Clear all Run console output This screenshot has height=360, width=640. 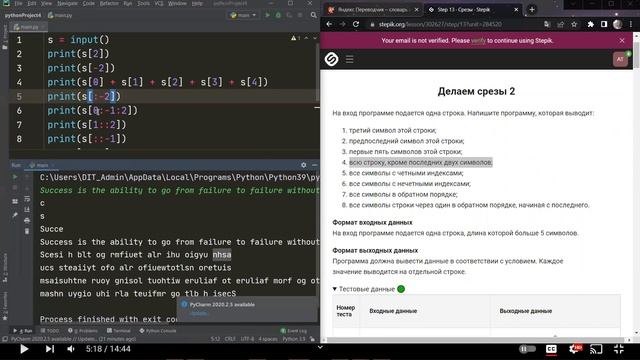point(27,231)
